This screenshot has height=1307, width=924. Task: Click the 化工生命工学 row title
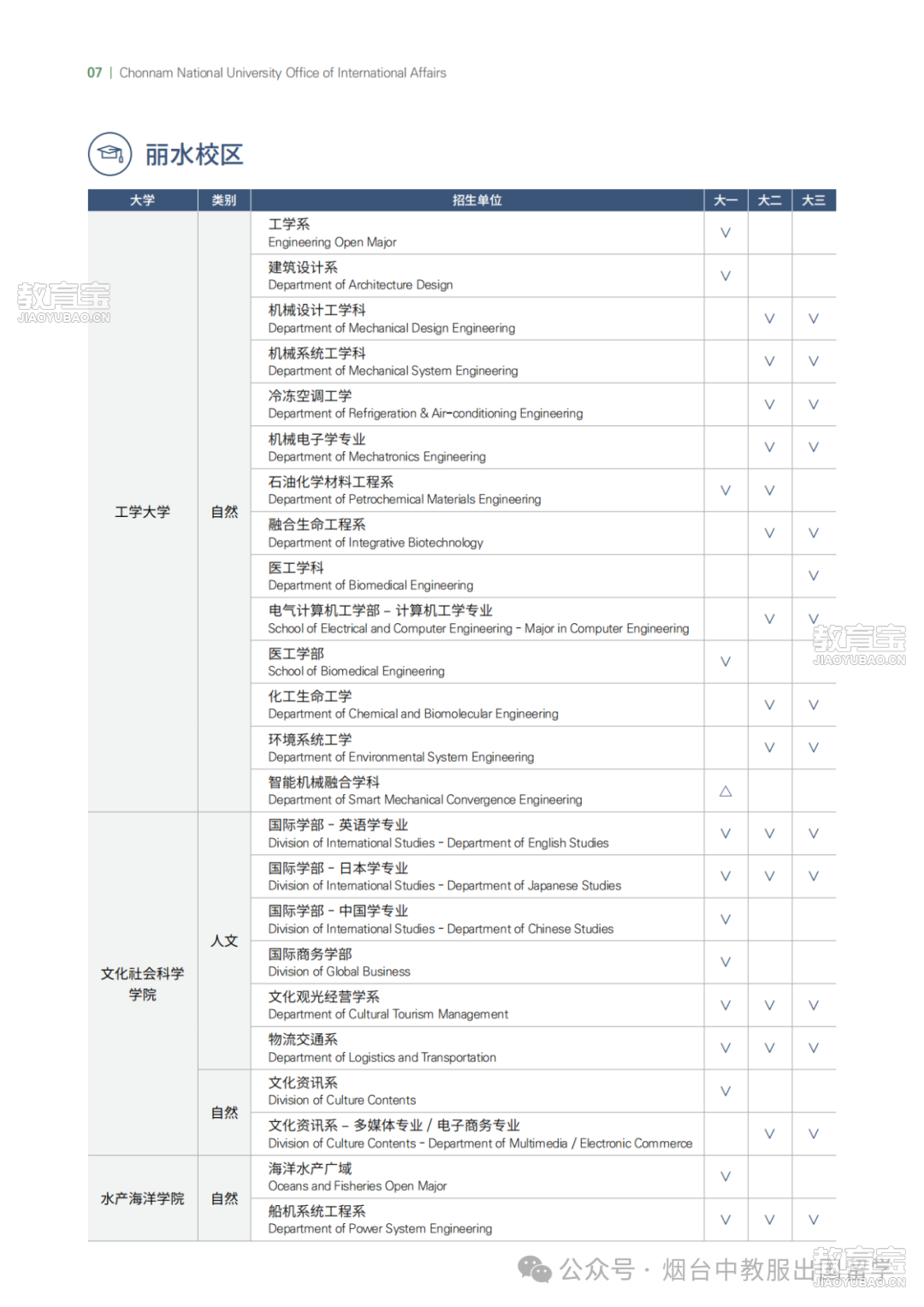tap(310, 696)
